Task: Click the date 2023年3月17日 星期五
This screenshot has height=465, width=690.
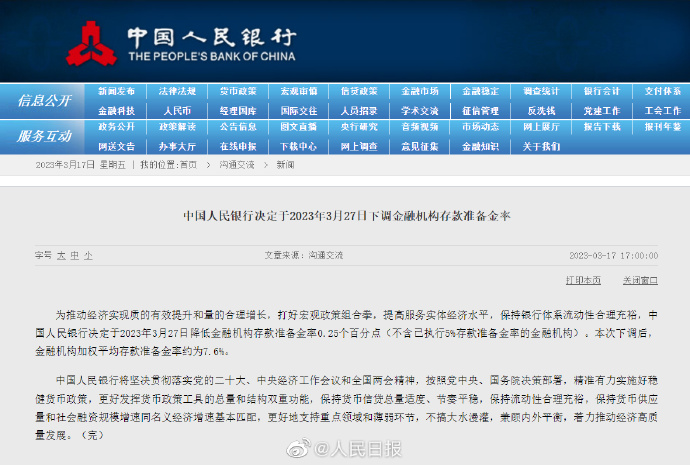Action: click(81, 165)
